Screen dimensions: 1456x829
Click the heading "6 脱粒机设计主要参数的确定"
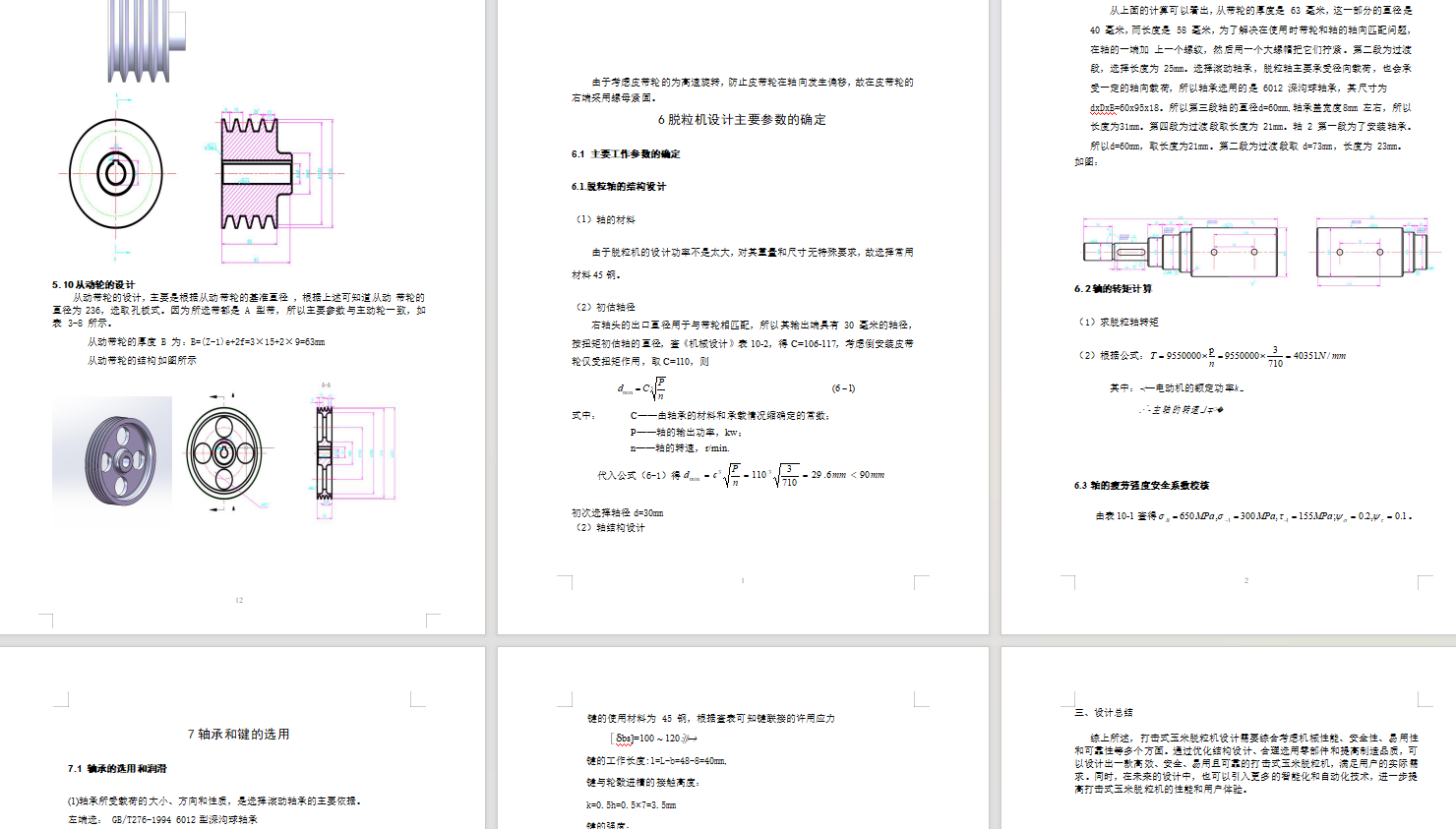click(x=742, y=120)
